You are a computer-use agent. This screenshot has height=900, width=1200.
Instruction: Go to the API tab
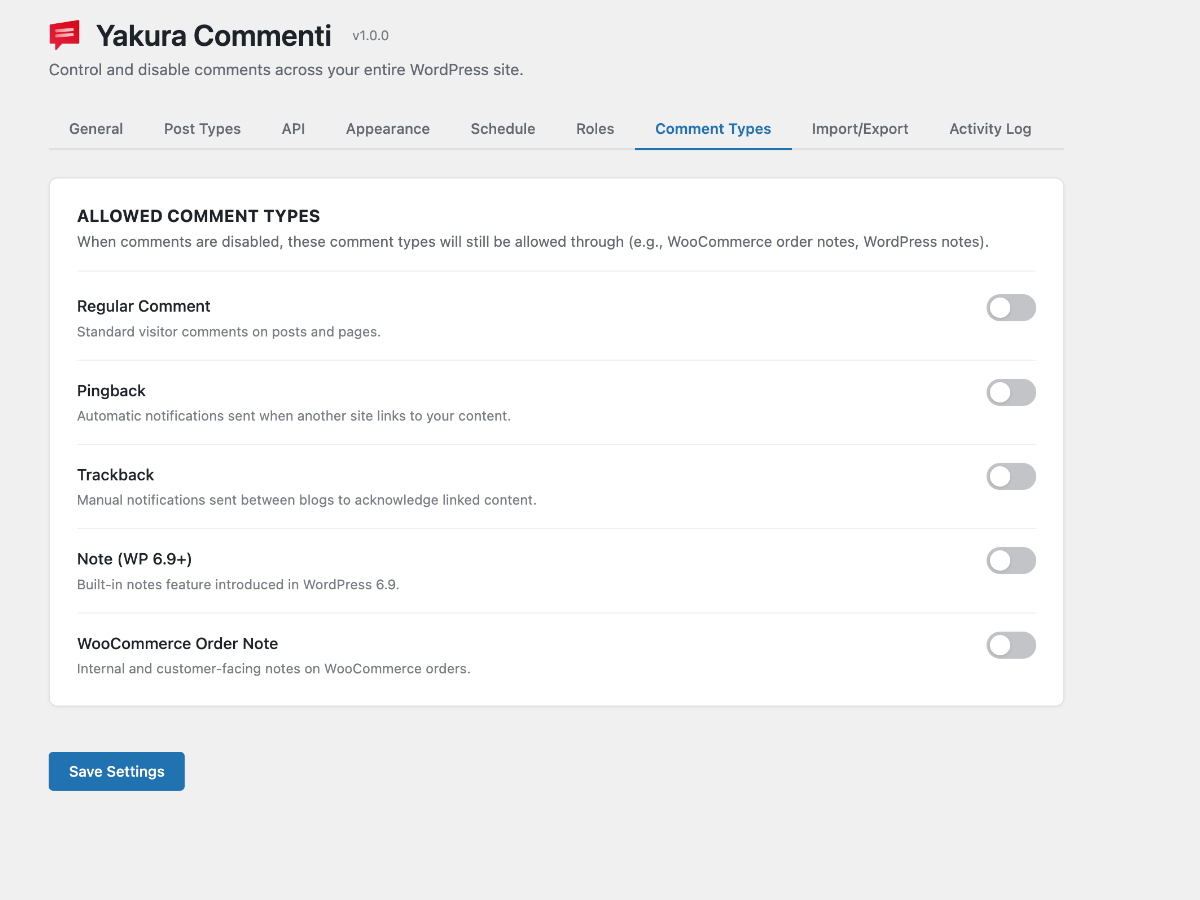[293, 129]
